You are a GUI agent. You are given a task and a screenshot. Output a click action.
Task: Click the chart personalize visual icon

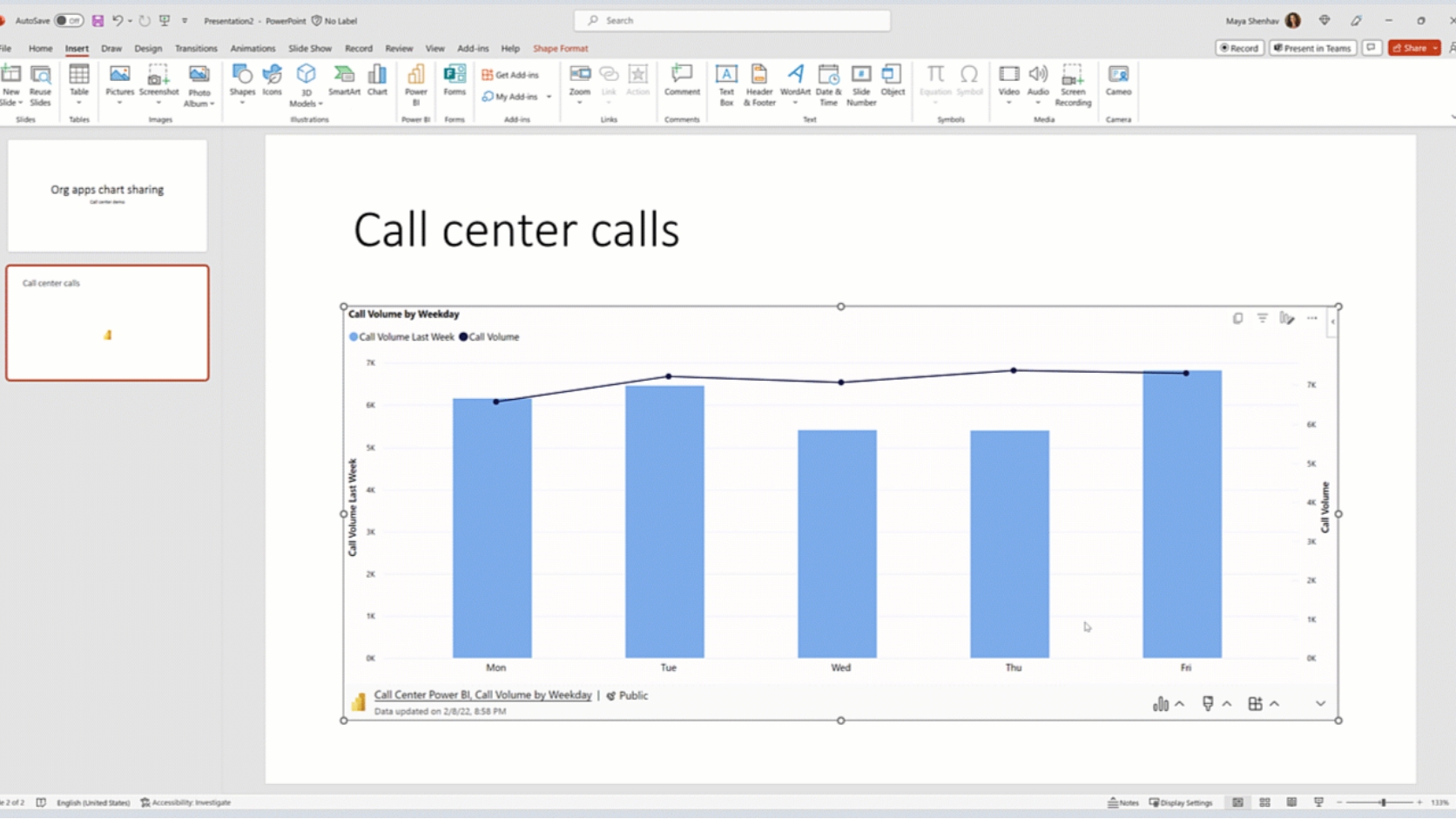(1287, 318)
